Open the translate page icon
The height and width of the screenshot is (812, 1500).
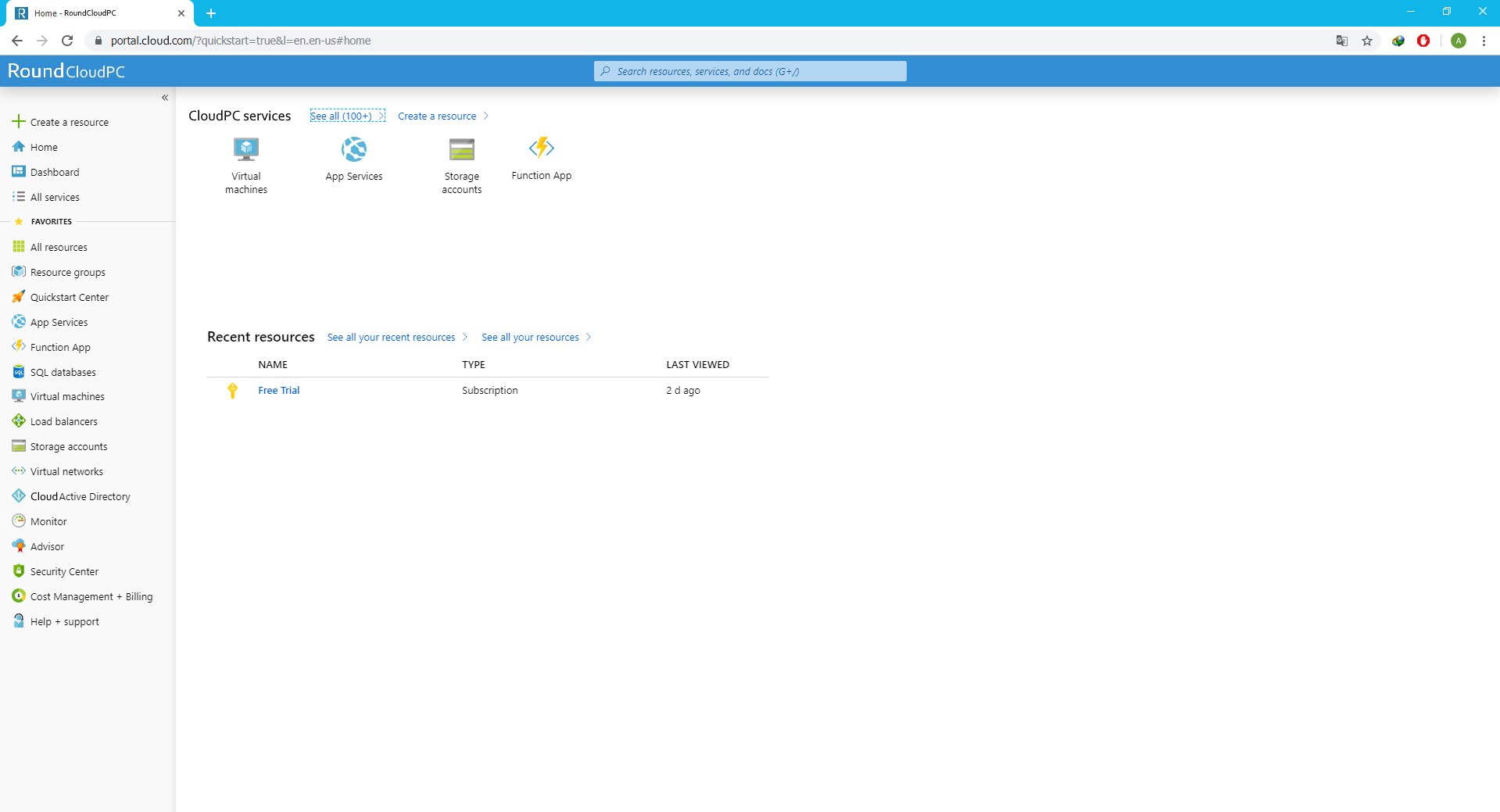(x=1342, y=41)
